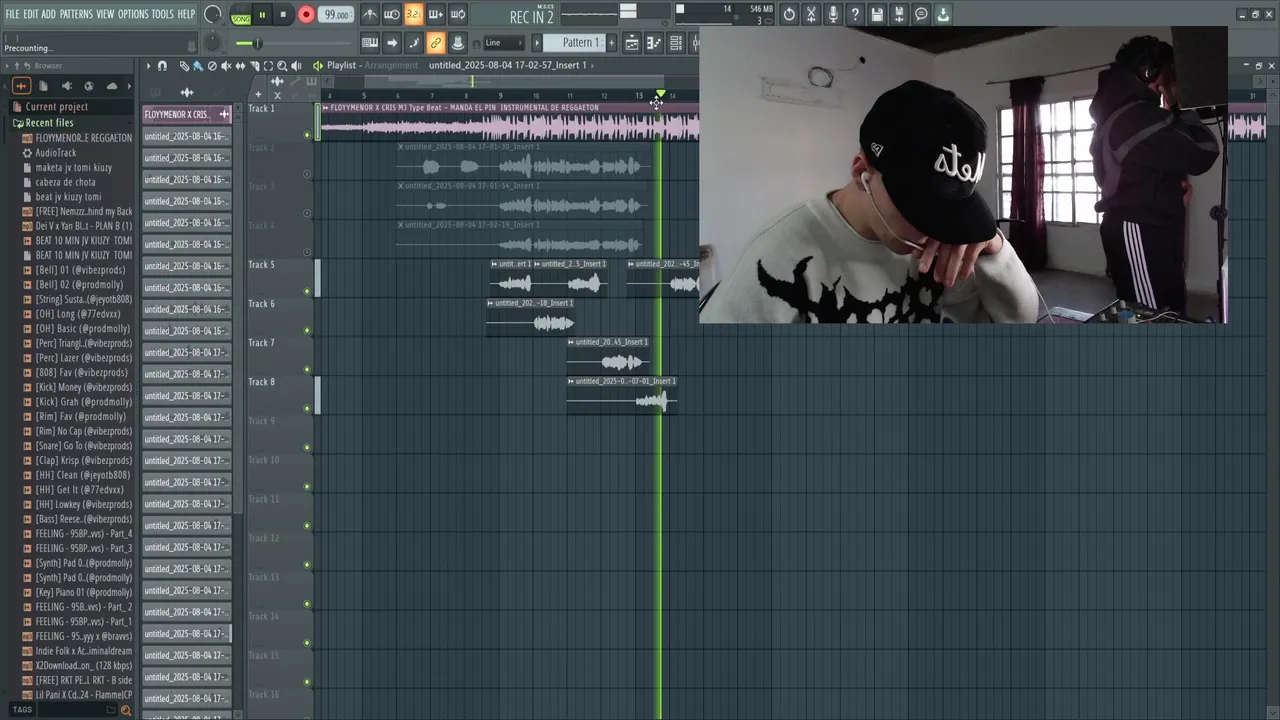
Task: Select browser audio/all tab icon
Action: pyautogui.click(x=20, y=86)
